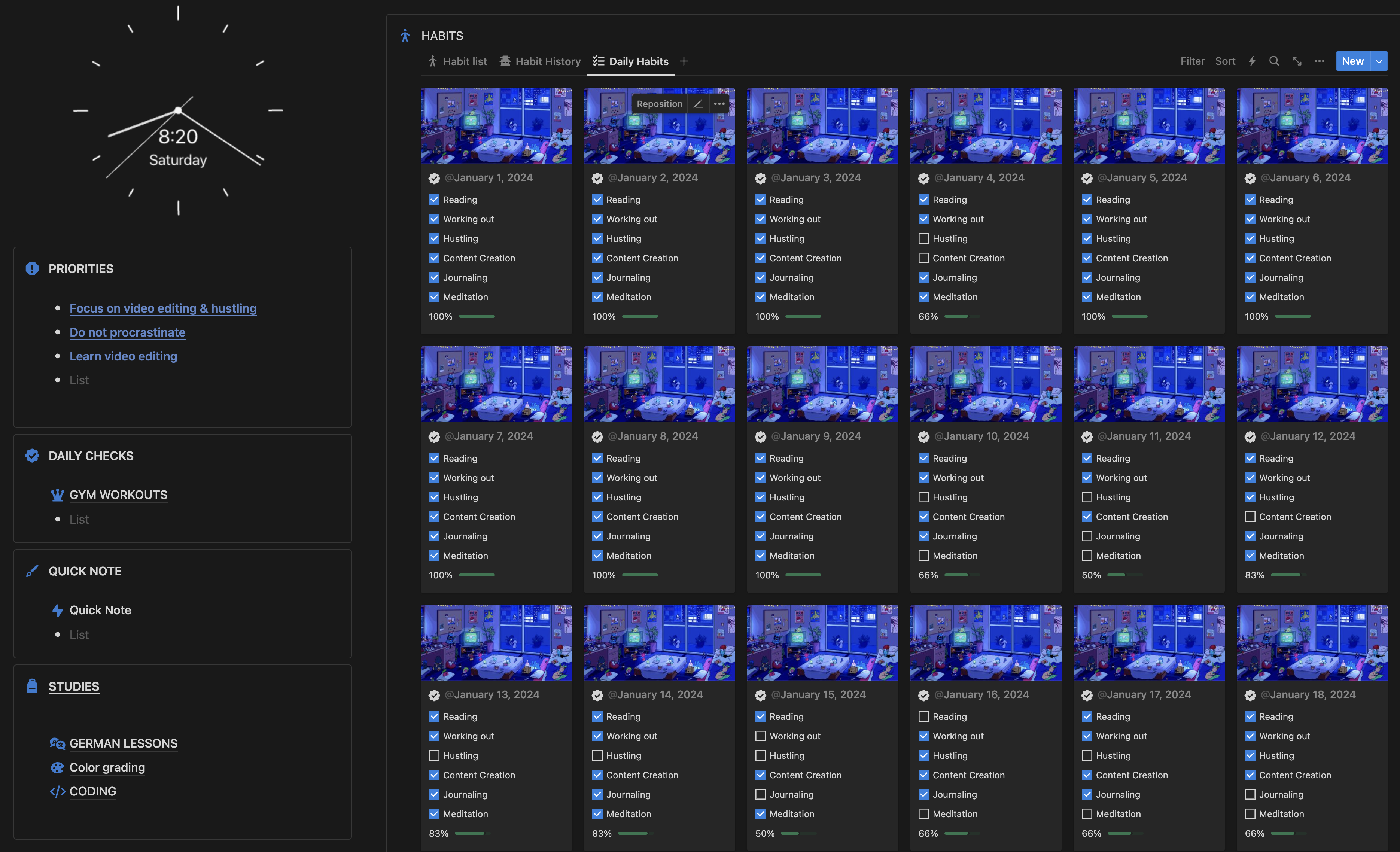Switch to the Habit History tab
Screen dimensions: 1400x852
click(540, 61)
